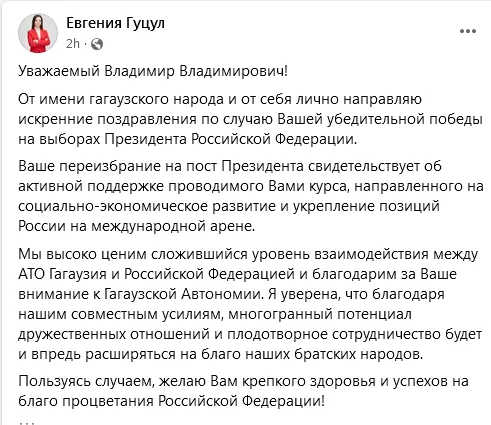The width and height of the screenshot is (491, 425).
Task: Click the phrase 'международной арене'
Action: [x=173, y=226]
